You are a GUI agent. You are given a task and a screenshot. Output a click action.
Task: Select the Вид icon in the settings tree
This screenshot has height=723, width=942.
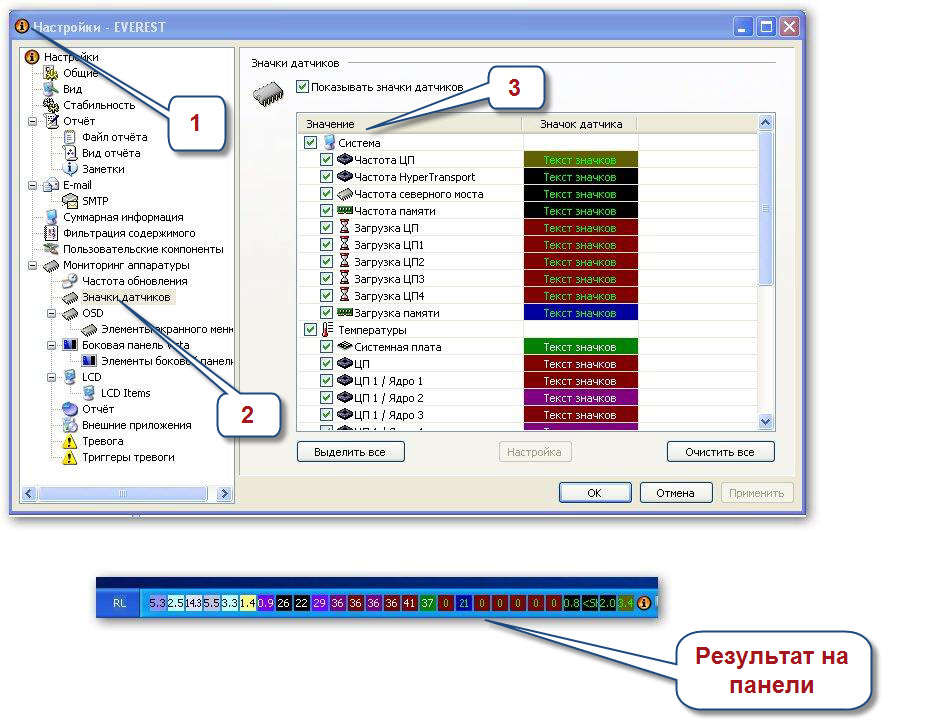pyautogui.click(x=51, y=89)
